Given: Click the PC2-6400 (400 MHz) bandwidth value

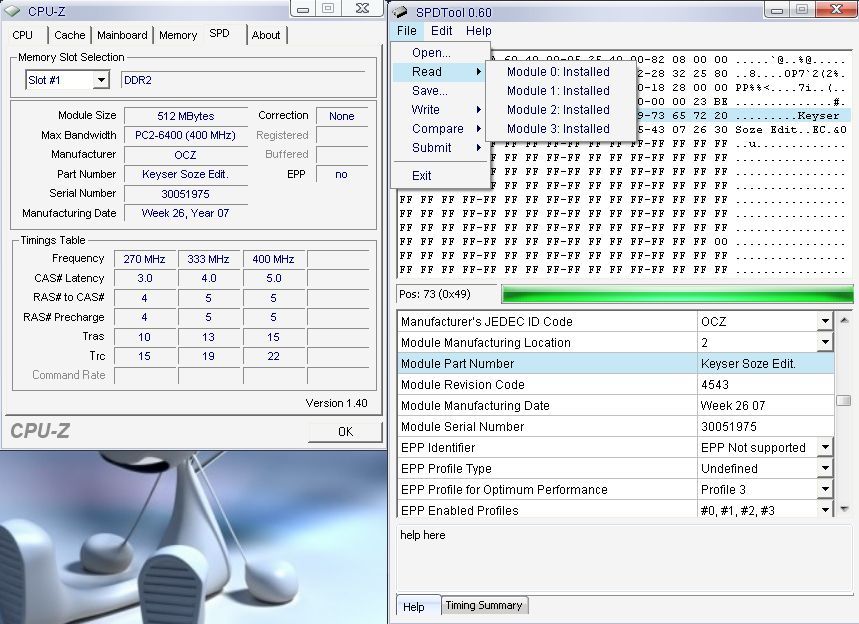Looking at the screenshot, I should 186,135.
